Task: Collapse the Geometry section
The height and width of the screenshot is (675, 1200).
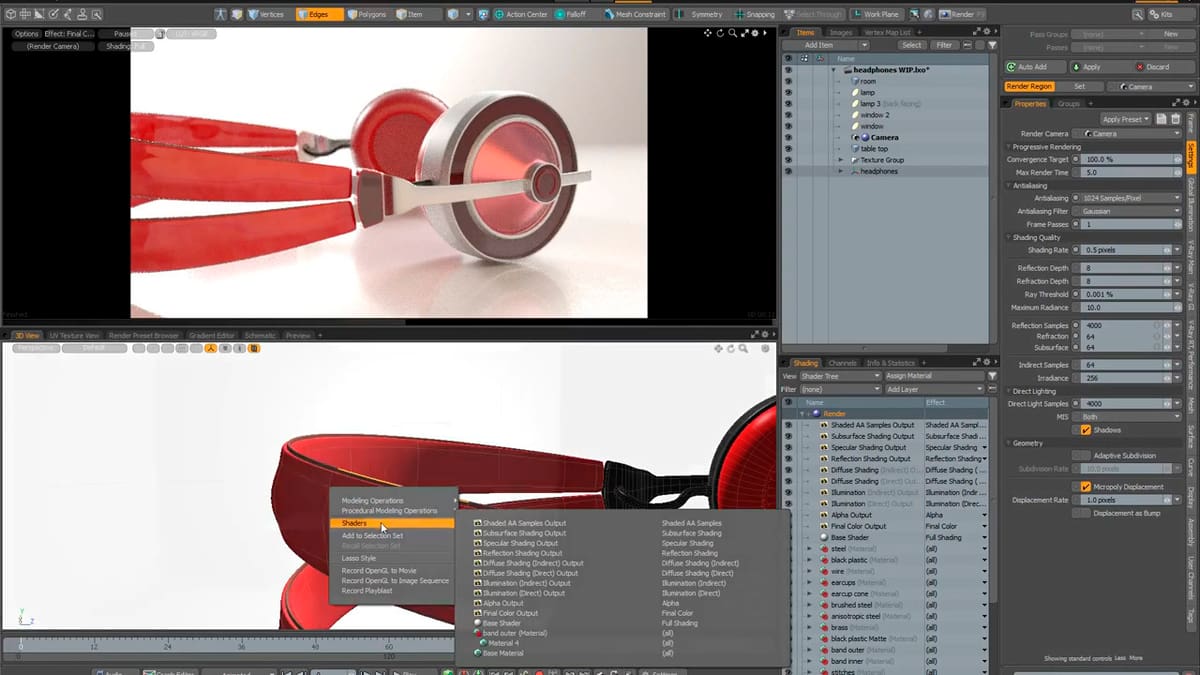Action: (1009, 443)
